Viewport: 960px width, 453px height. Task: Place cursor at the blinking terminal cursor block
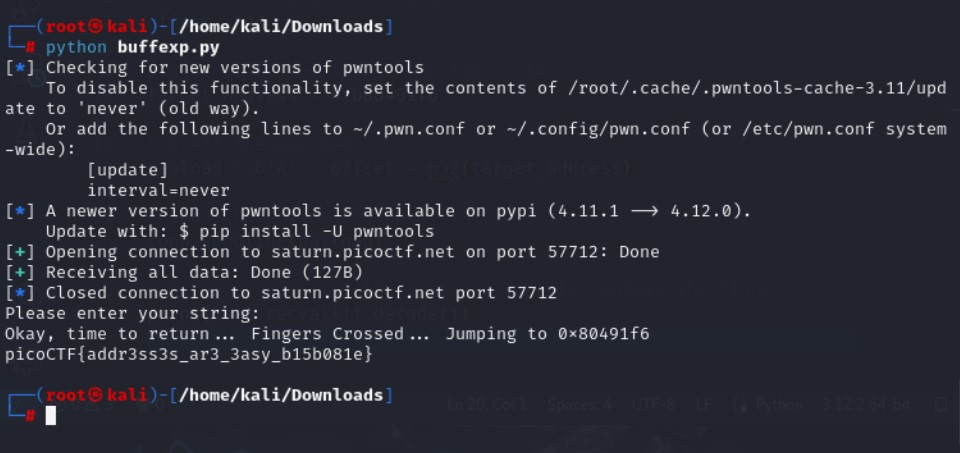coord(51,416)
